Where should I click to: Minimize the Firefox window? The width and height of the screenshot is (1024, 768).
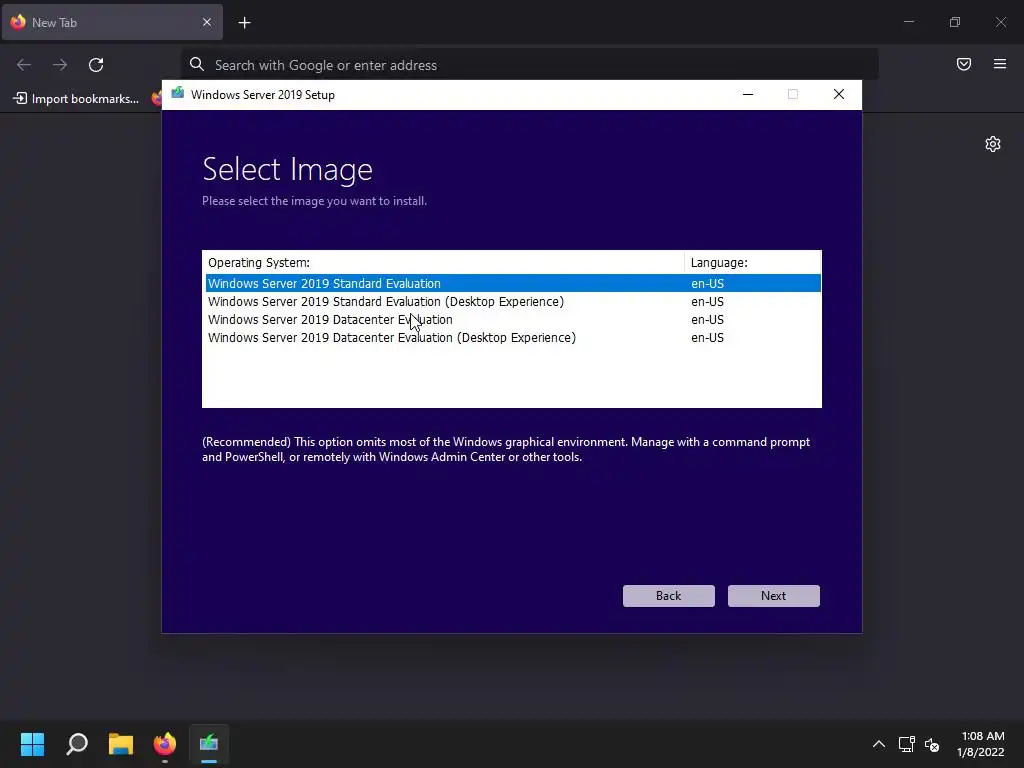pyautogui.click(x=909, y=22)
